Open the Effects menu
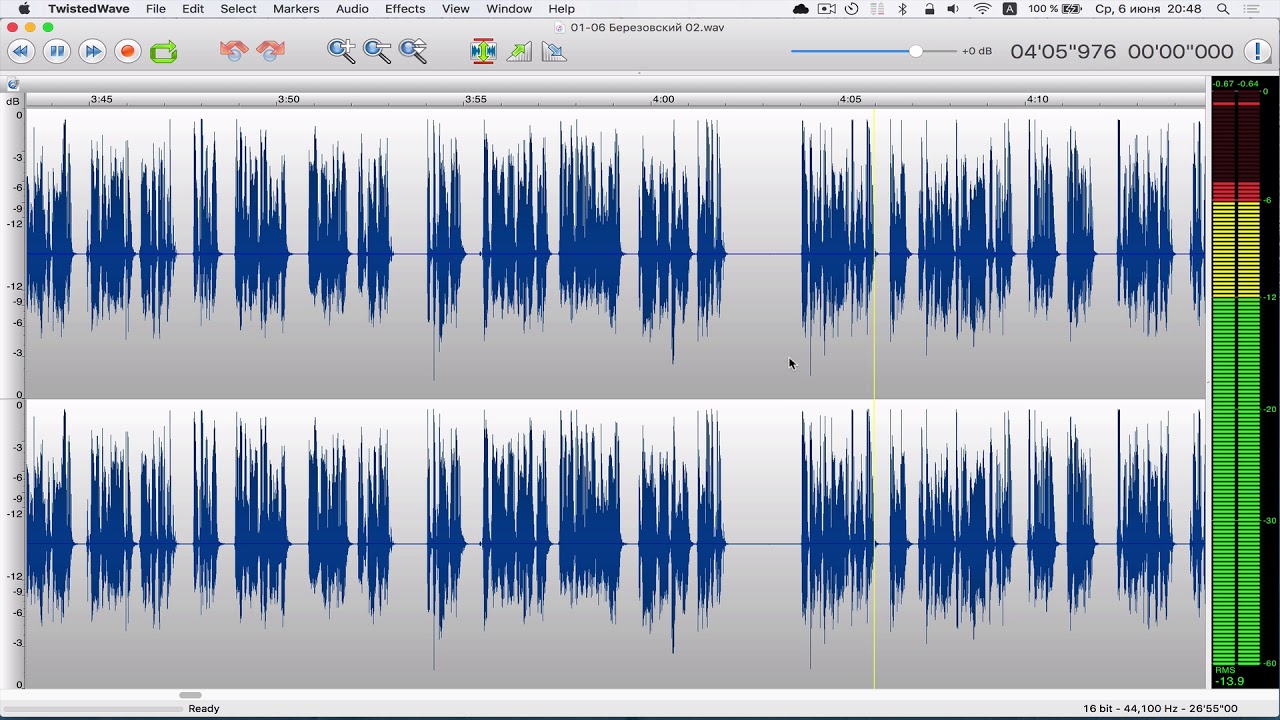Image resolution: width=1280 pixels, height=720 pixels. coord(405,9)
